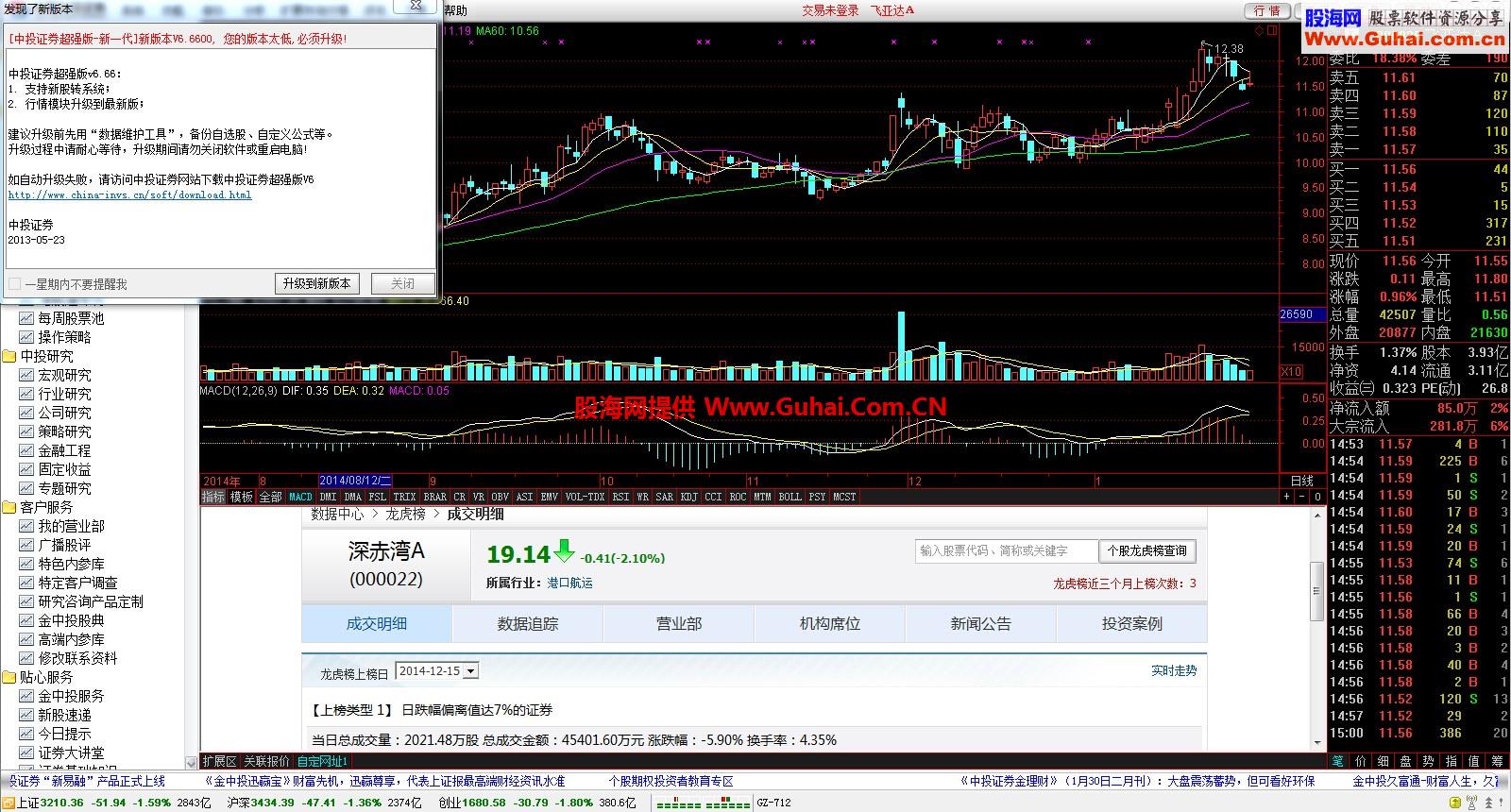Select 价 tab in tick panel
The image size is (1511, 812).
coord(1360,761)
